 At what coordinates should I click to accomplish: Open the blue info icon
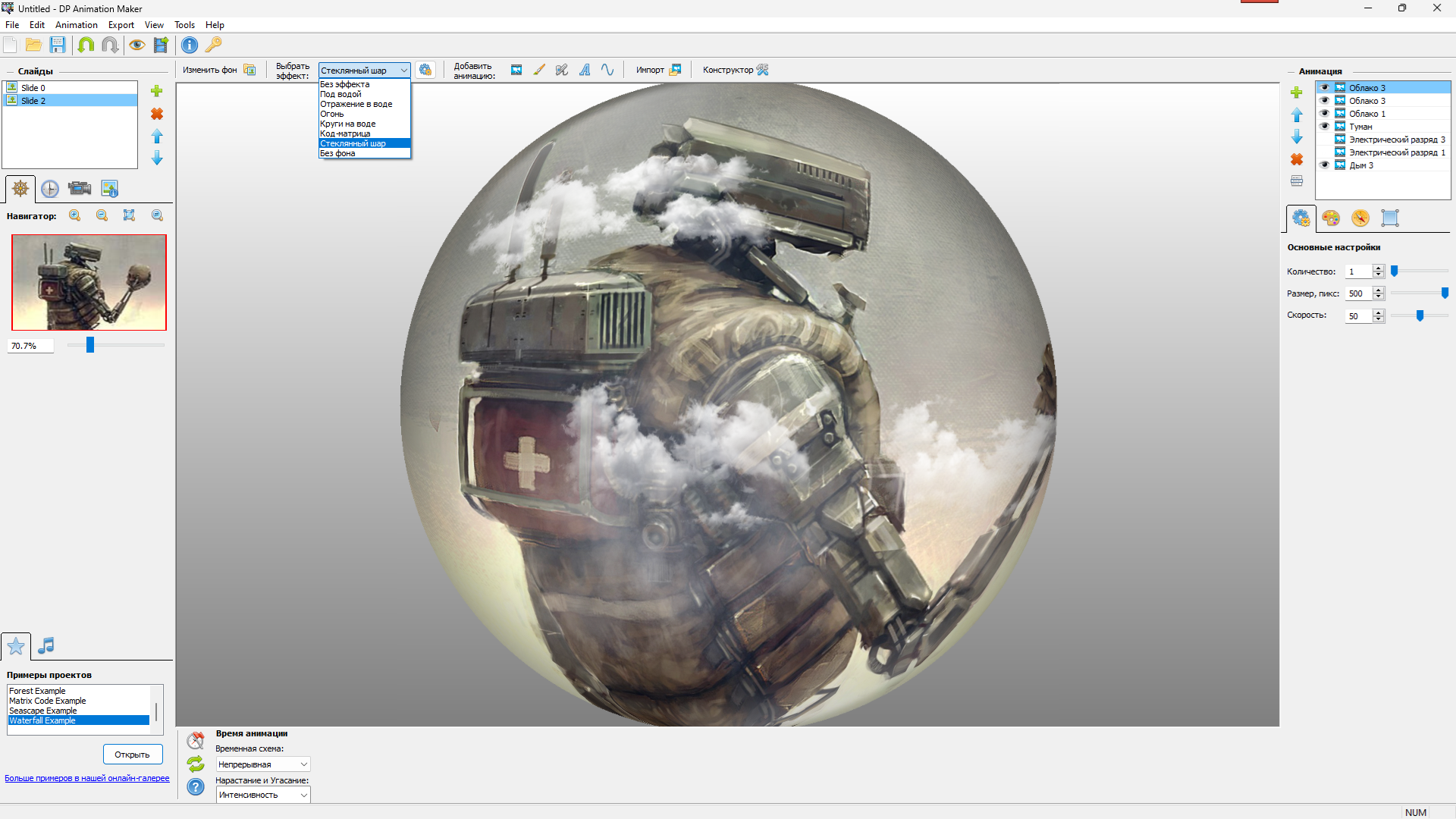pyautogui.click(x=190, y=45)
